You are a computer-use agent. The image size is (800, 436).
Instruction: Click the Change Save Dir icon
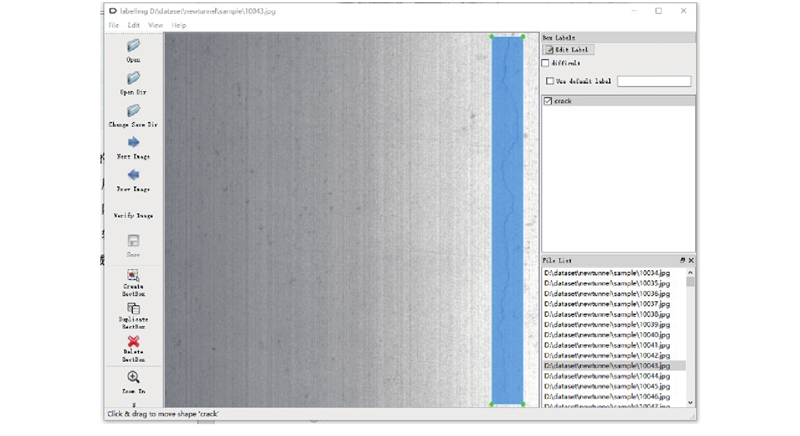point(133,111)
